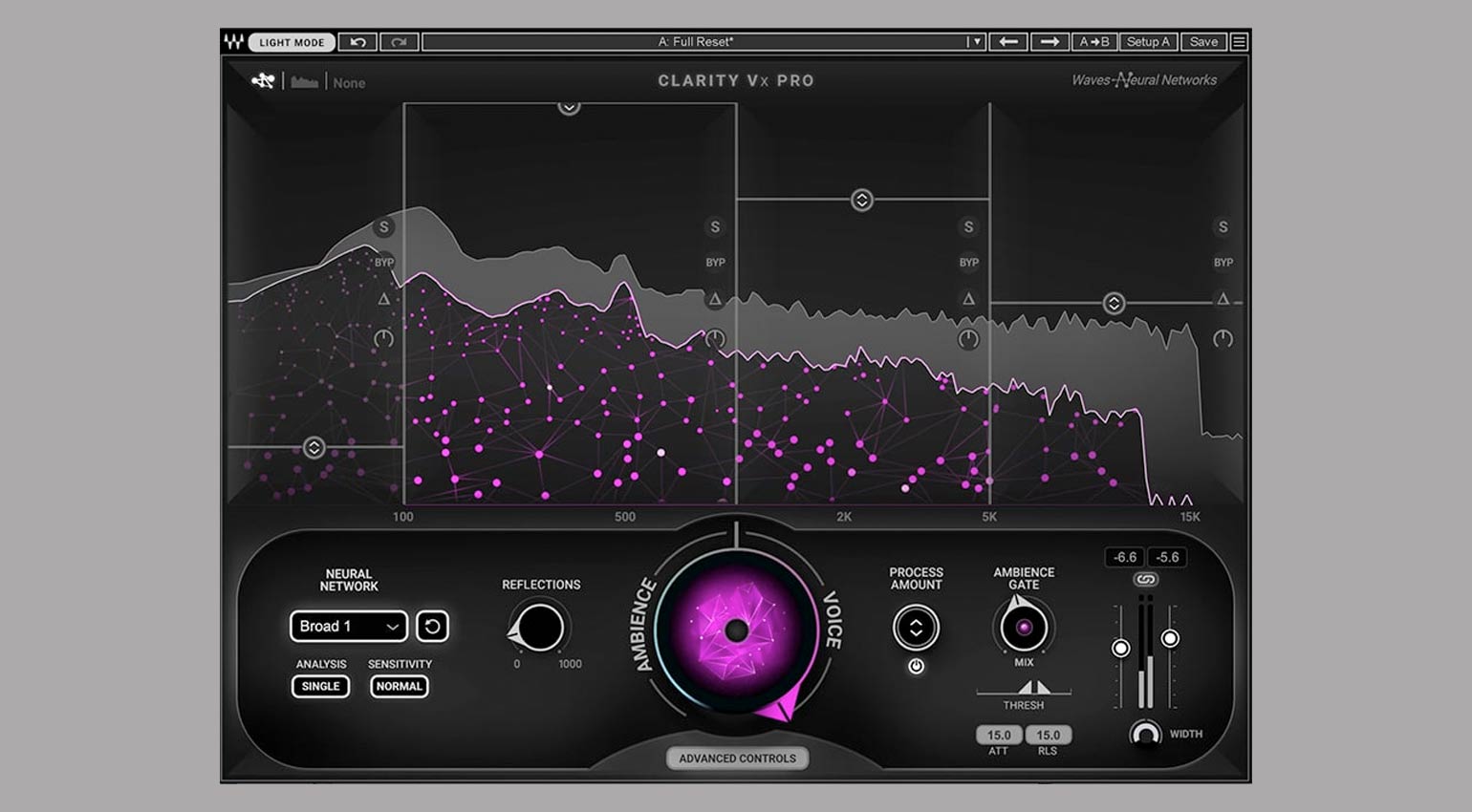
Task: Click the spectrum analyzer icon beside None
Action: [x=304, y=82]
